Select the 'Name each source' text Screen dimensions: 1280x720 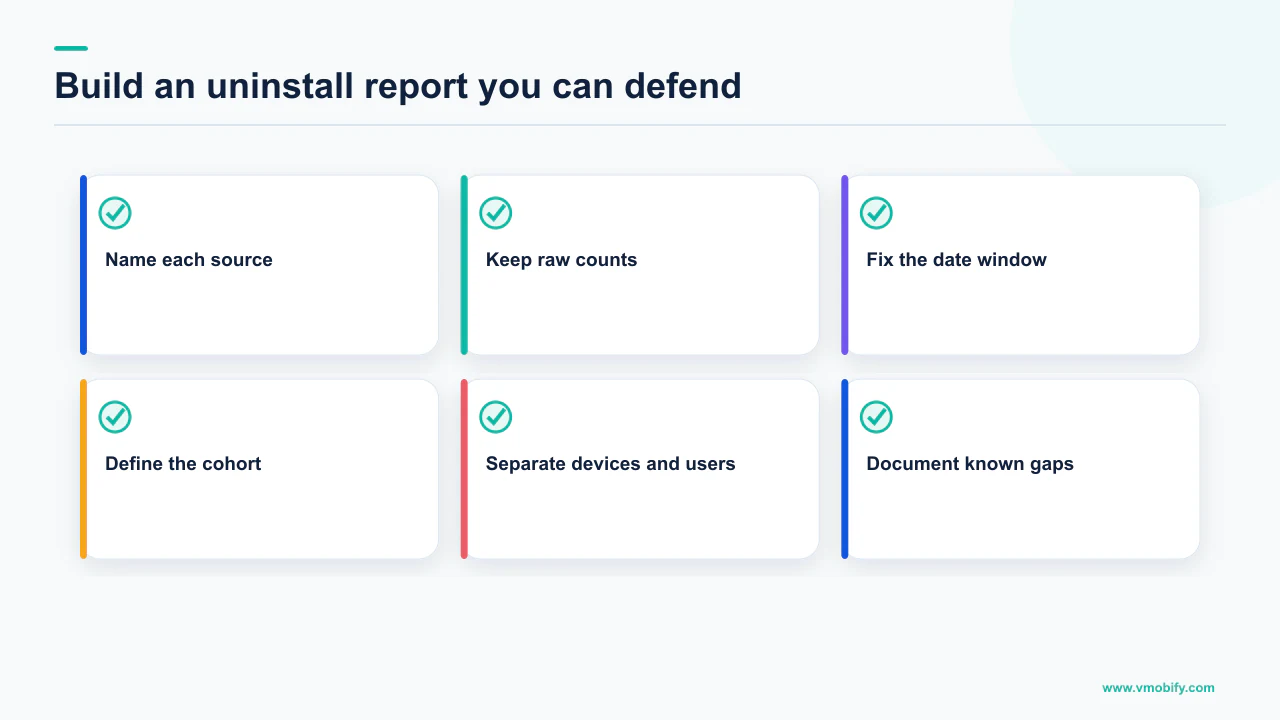pyautogui.click(x=189, y=260)
